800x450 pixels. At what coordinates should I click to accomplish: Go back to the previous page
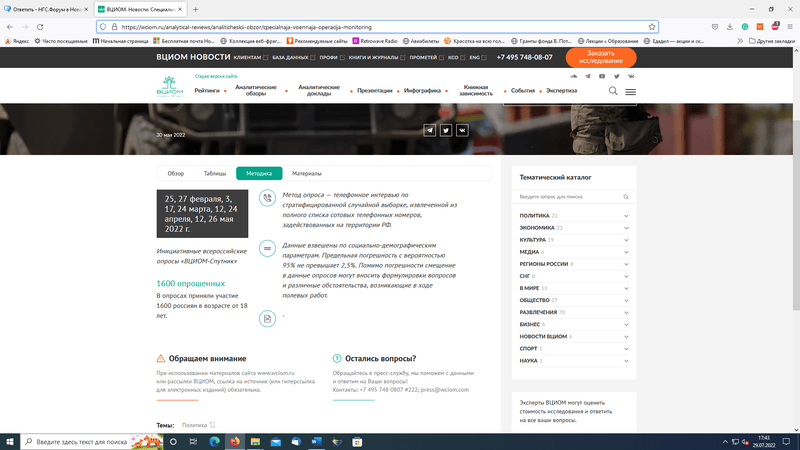[10, 27]
